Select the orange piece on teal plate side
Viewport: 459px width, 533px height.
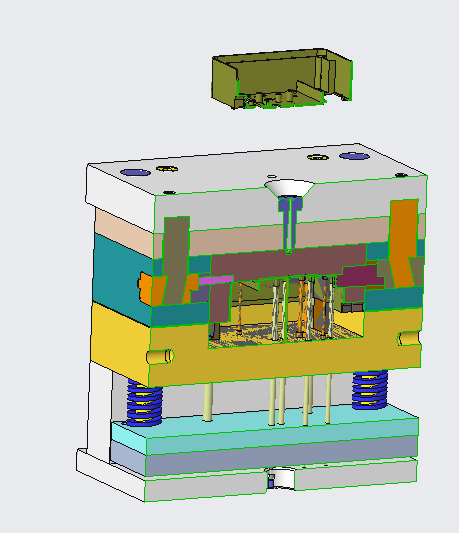click(x=145, y=288)
